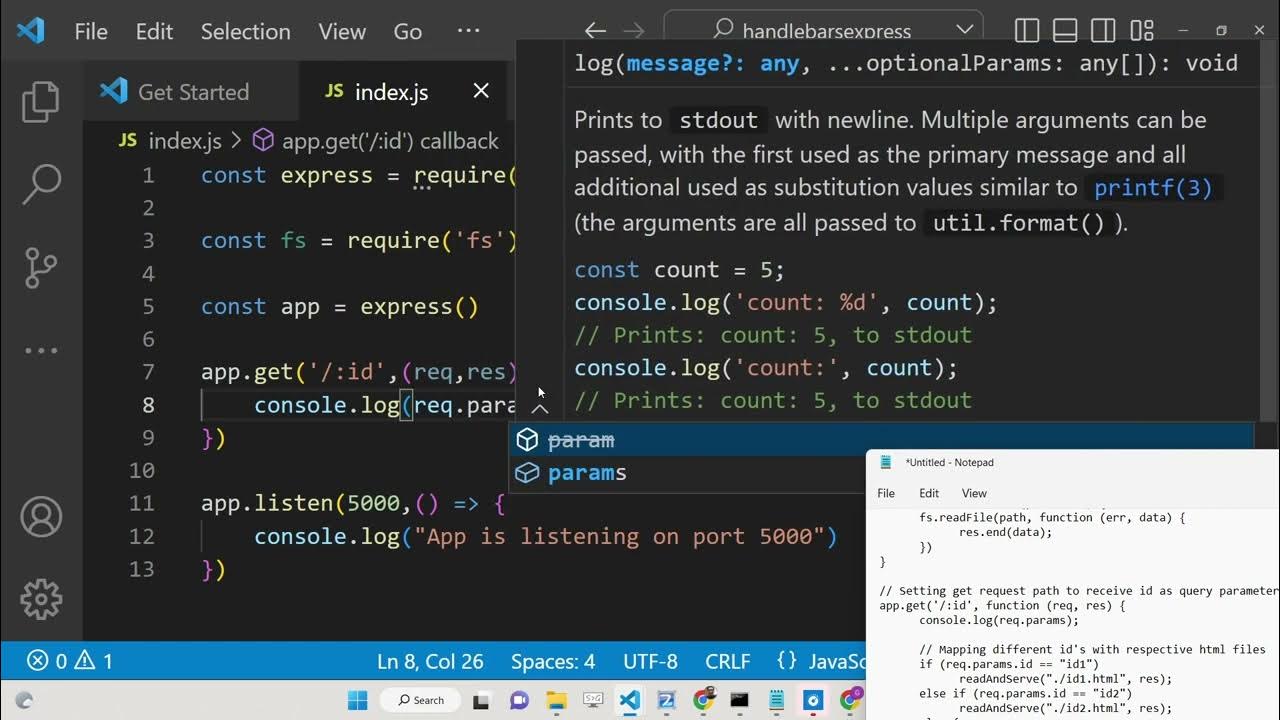Image resolution: width=1280 pixels, height=720 pixels.
Task: Open the Manage gear icon
Action: click(x=41, y=599)
